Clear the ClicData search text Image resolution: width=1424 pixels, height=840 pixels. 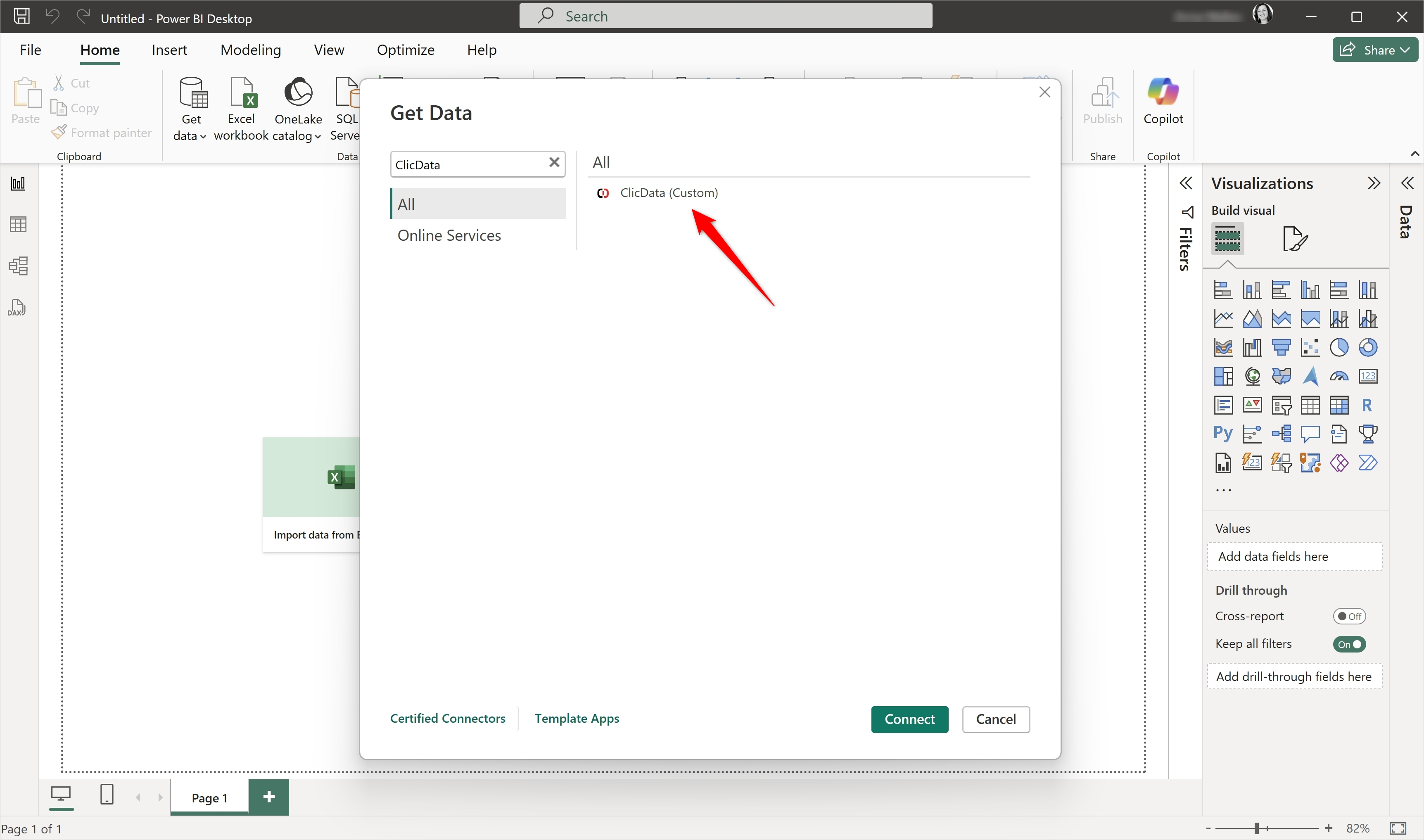click(554, 163)
